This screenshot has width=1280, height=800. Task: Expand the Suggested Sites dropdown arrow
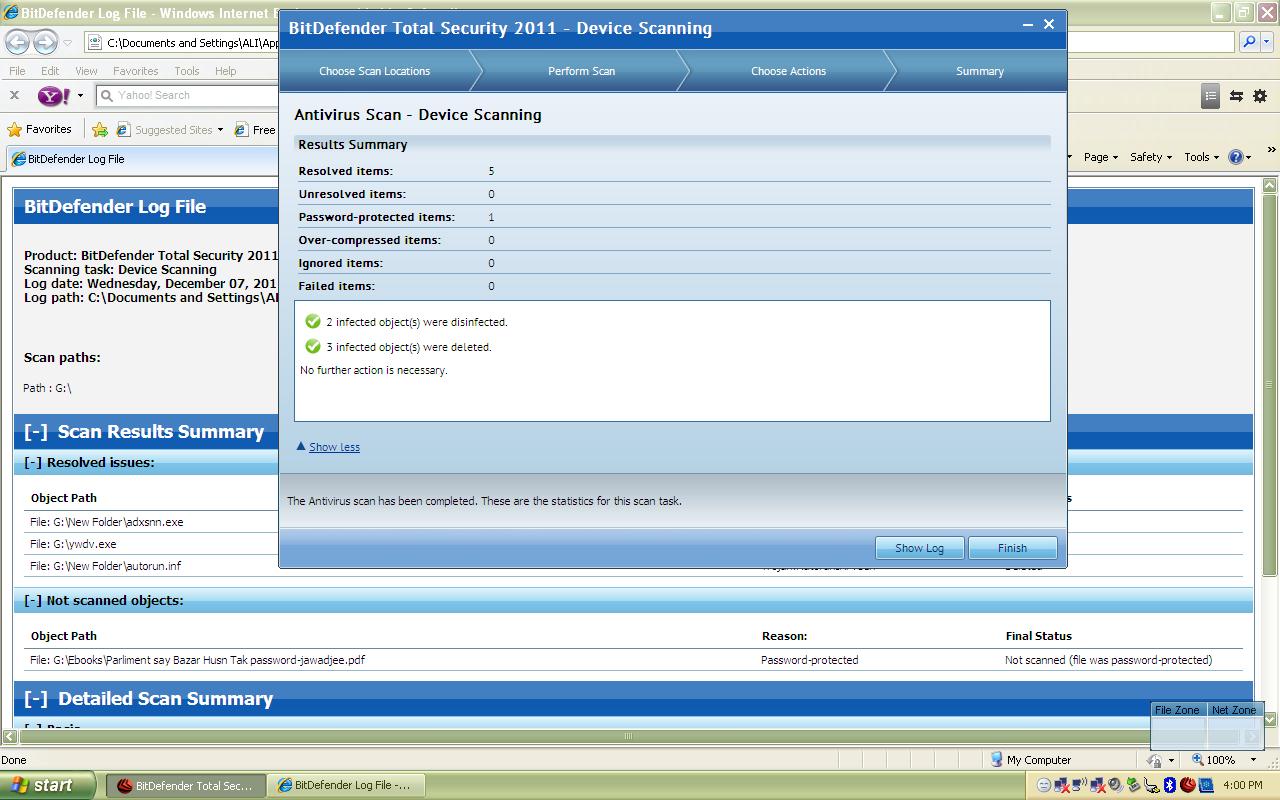pos(220,130)
